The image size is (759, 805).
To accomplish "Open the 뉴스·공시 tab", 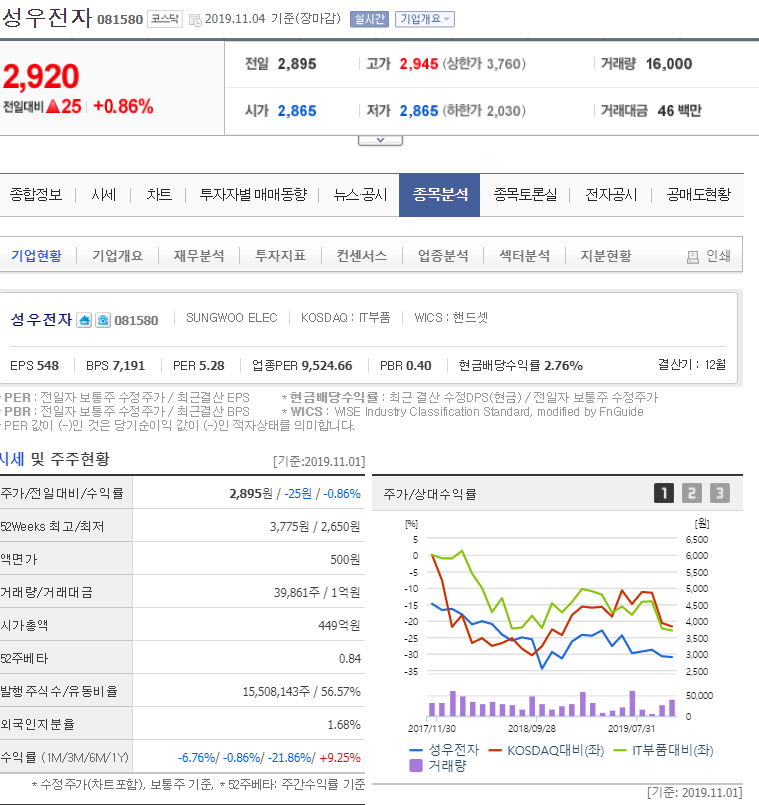I will (360, 195).
